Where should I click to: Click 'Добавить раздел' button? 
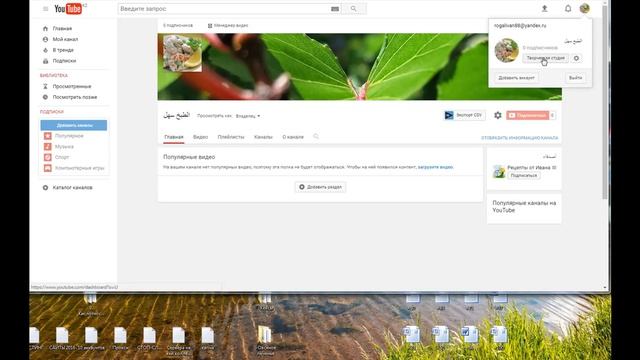click(x=320, y=187)
